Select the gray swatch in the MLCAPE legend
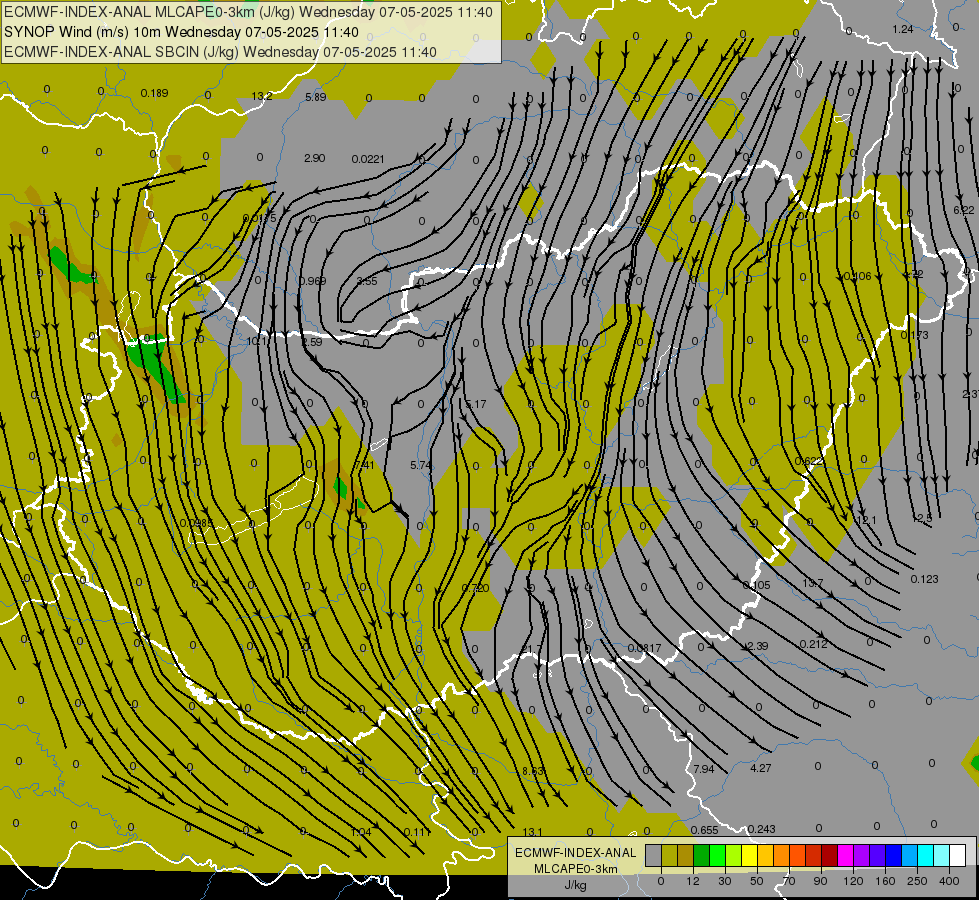This screenshot has width=979, height=900. pos(654,856)
